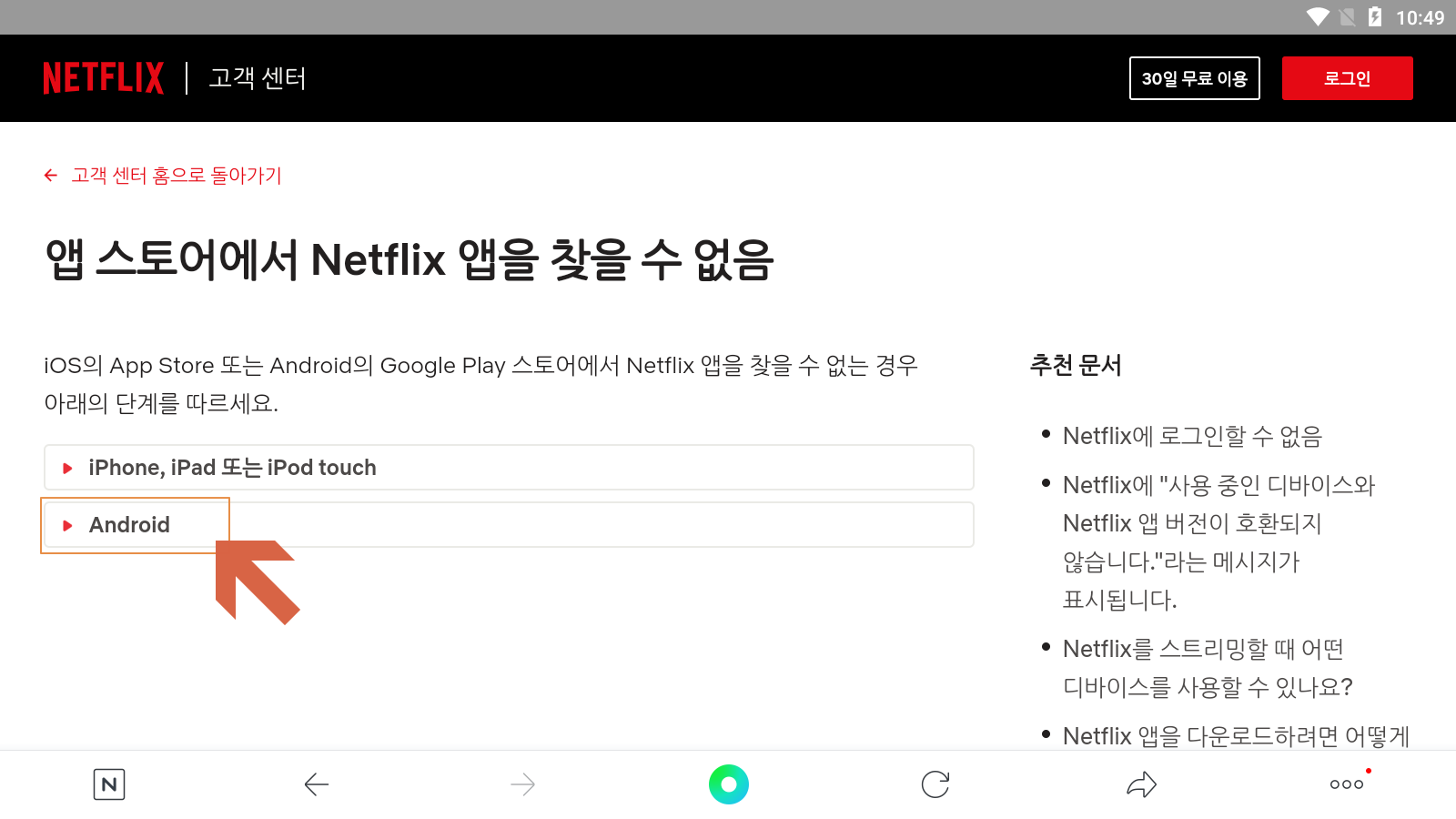Tap the battery status icon

coord(1375,17)
